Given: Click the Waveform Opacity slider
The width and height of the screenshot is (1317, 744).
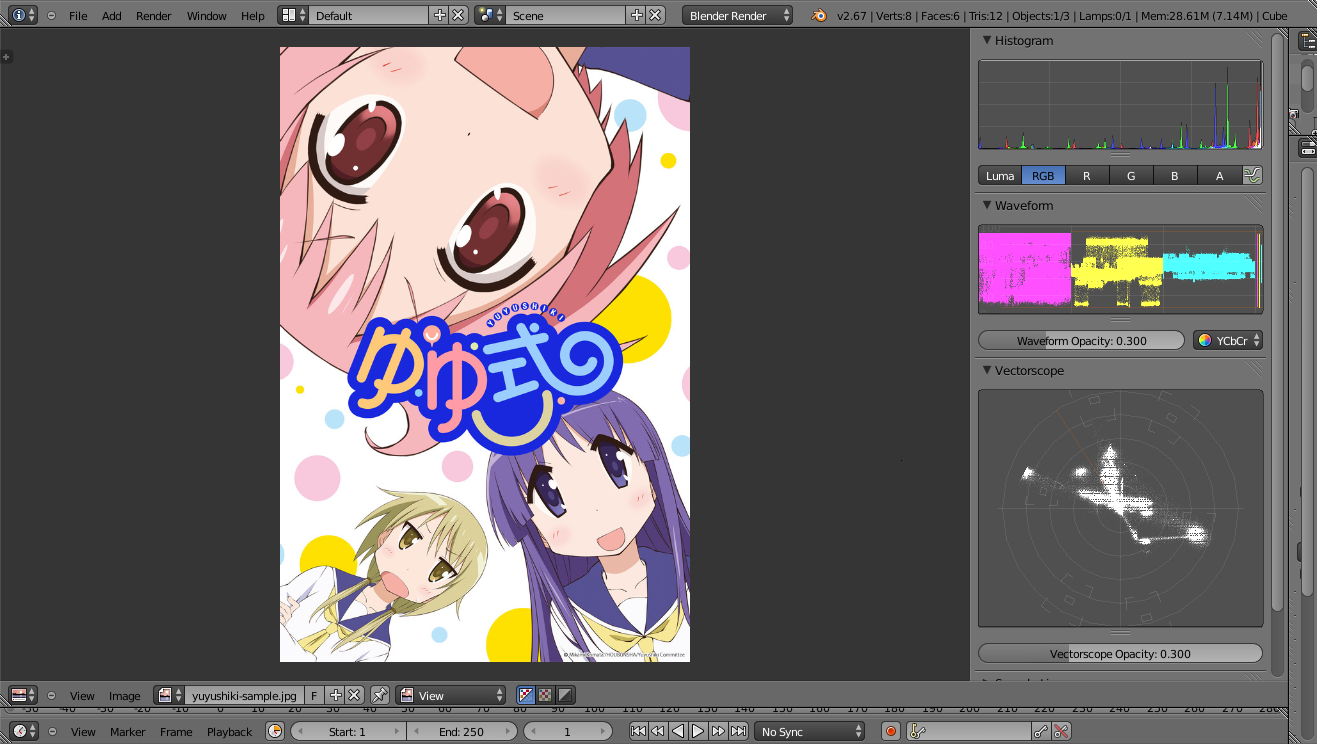Looking at the screenshot, I should click(x=1082, y=340).
